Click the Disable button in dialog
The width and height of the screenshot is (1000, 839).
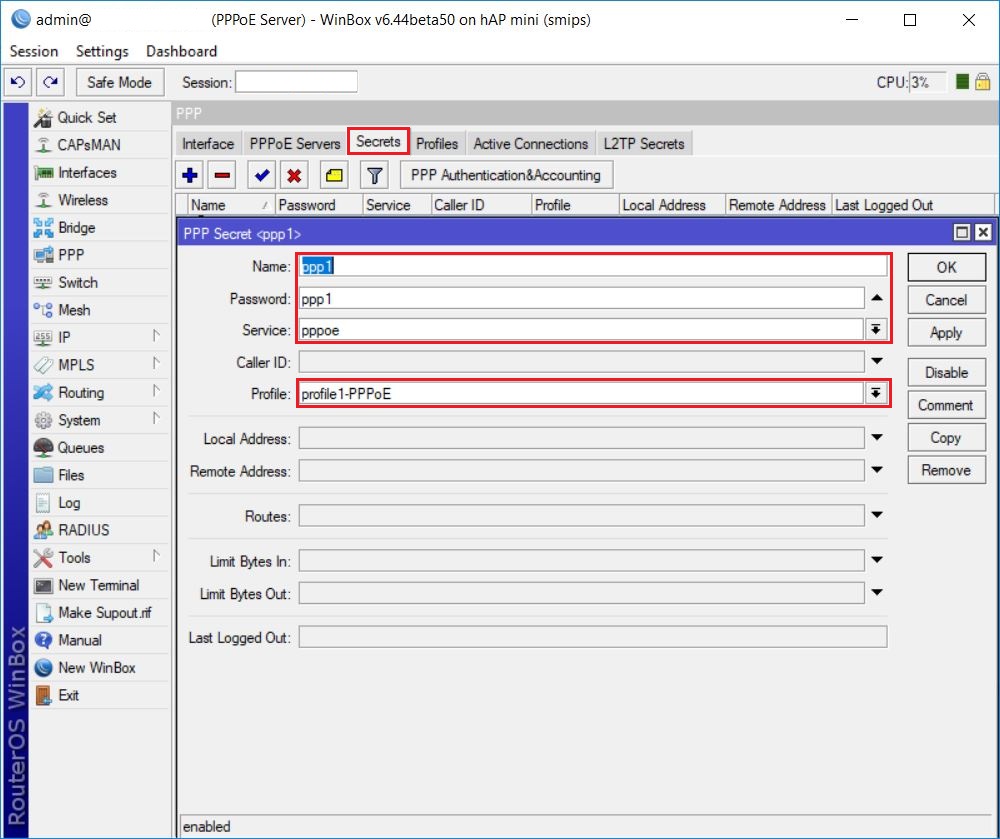point(946,372)
